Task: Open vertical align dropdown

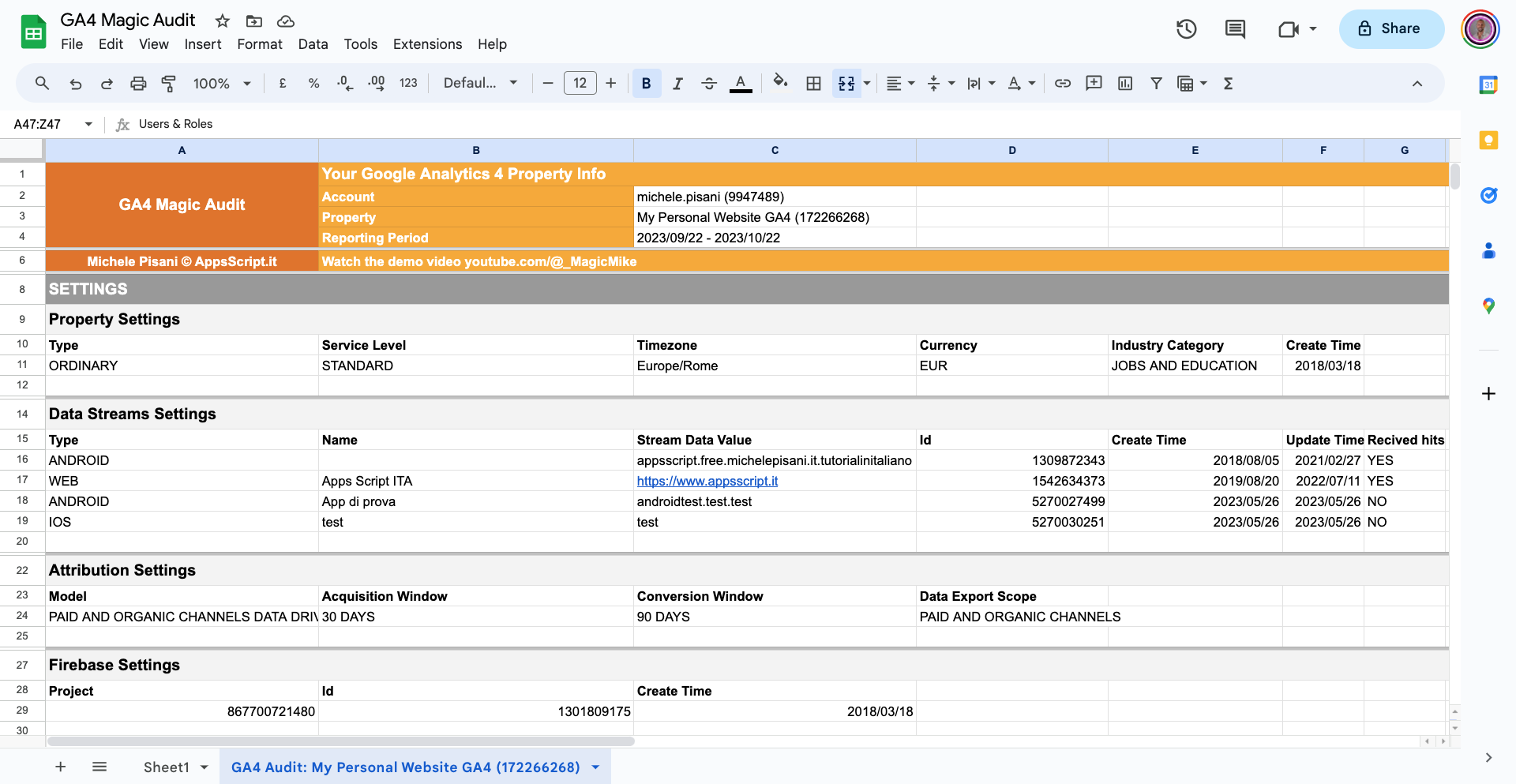Action: [x=940, y=83]
